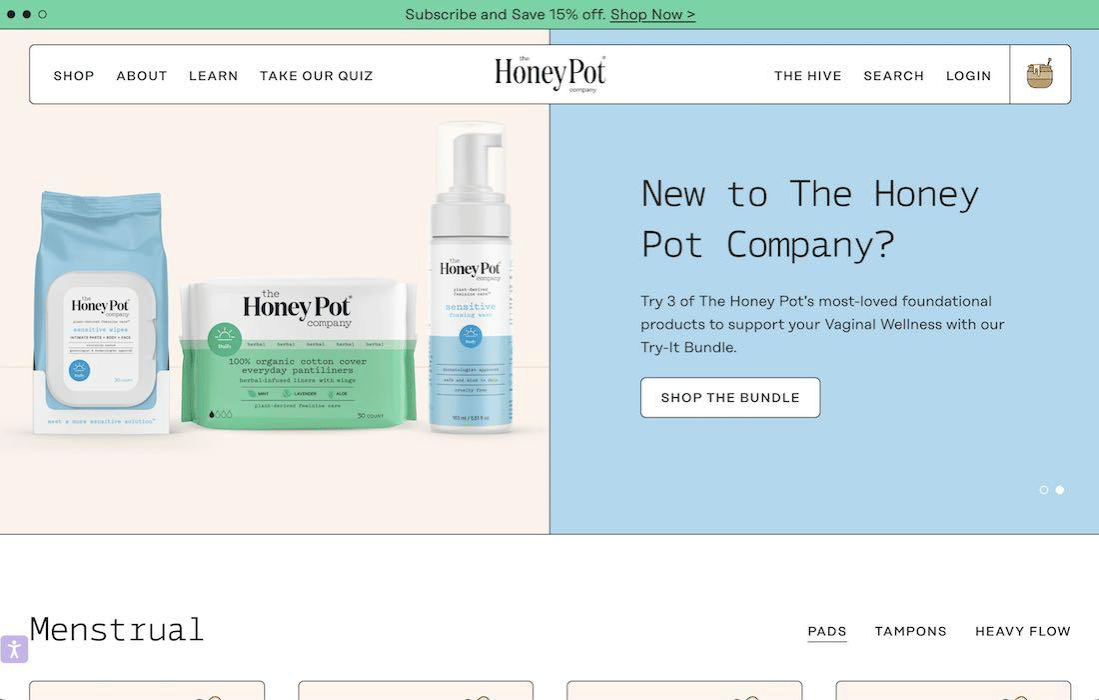Open the accessibility widget icon
Viewport: 1099px width, 700px height.
pyautogui.click(x=14, y=649)
